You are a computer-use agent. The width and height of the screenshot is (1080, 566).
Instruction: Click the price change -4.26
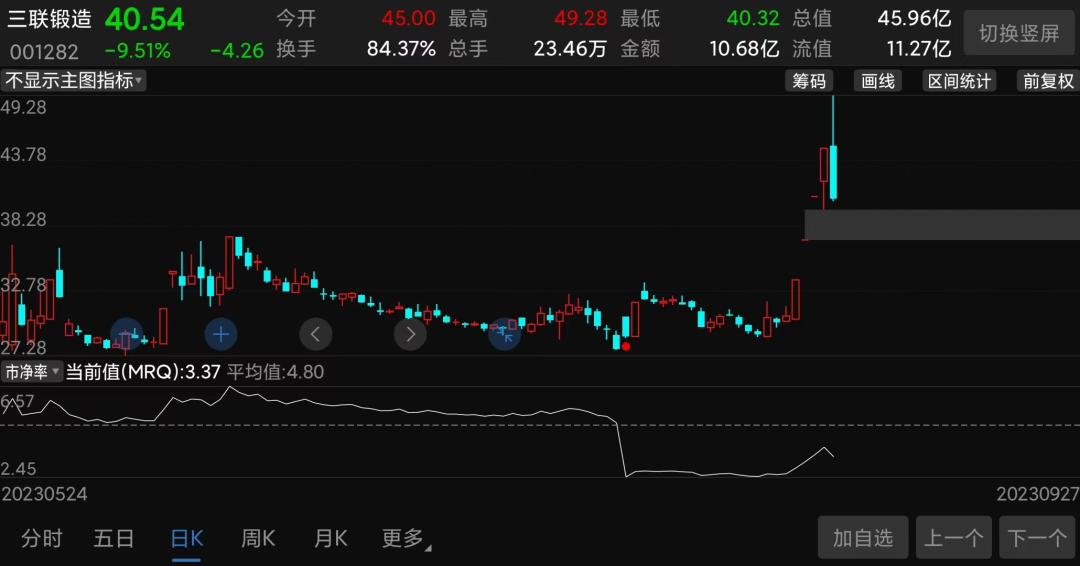coord(237,51)
